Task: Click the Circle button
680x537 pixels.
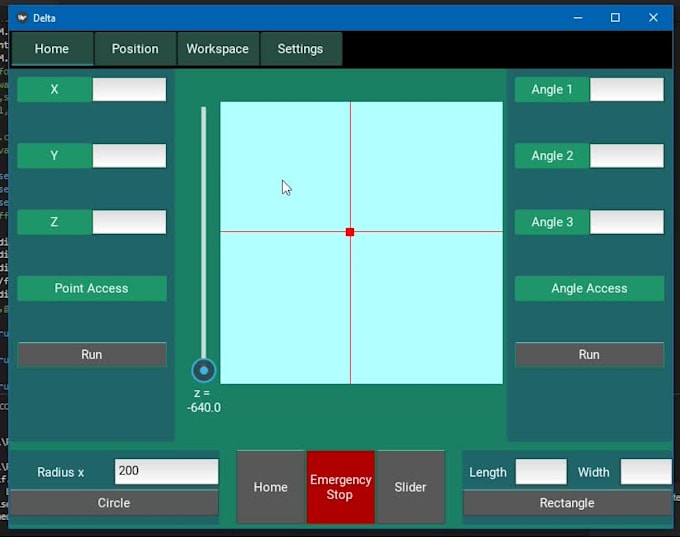Action: click(114, 503)
